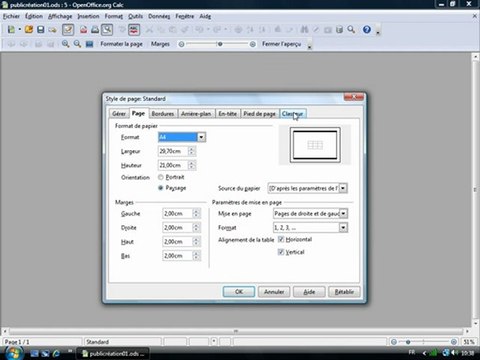480x360 pixels.
Task: Click Annuler to cancel the dialog
Action: (274, 292)
